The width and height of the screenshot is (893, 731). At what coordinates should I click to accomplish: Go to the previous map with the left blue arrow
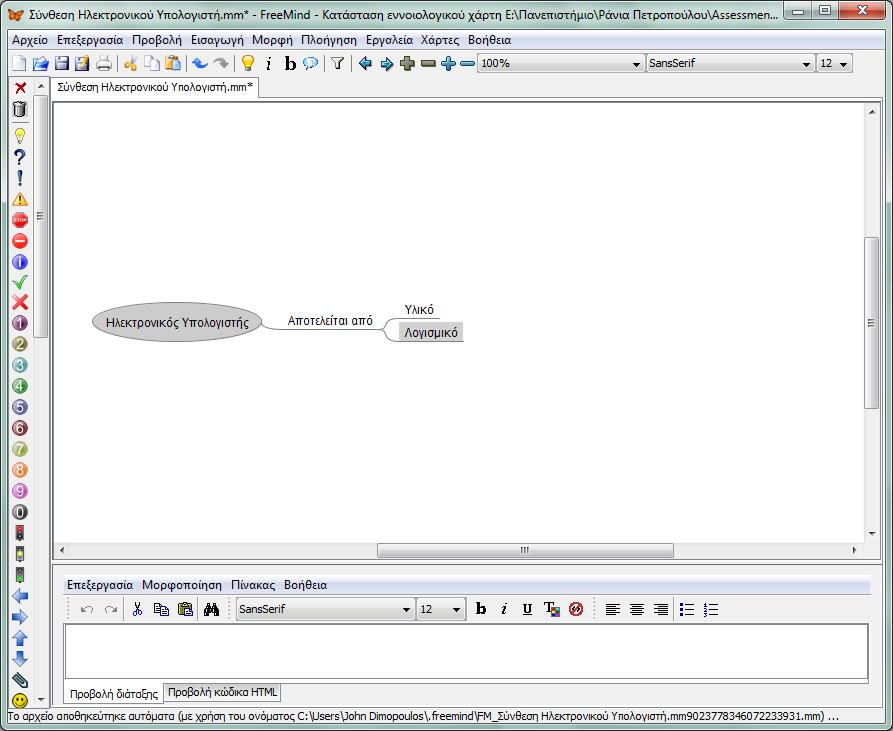tap(365, 63)
